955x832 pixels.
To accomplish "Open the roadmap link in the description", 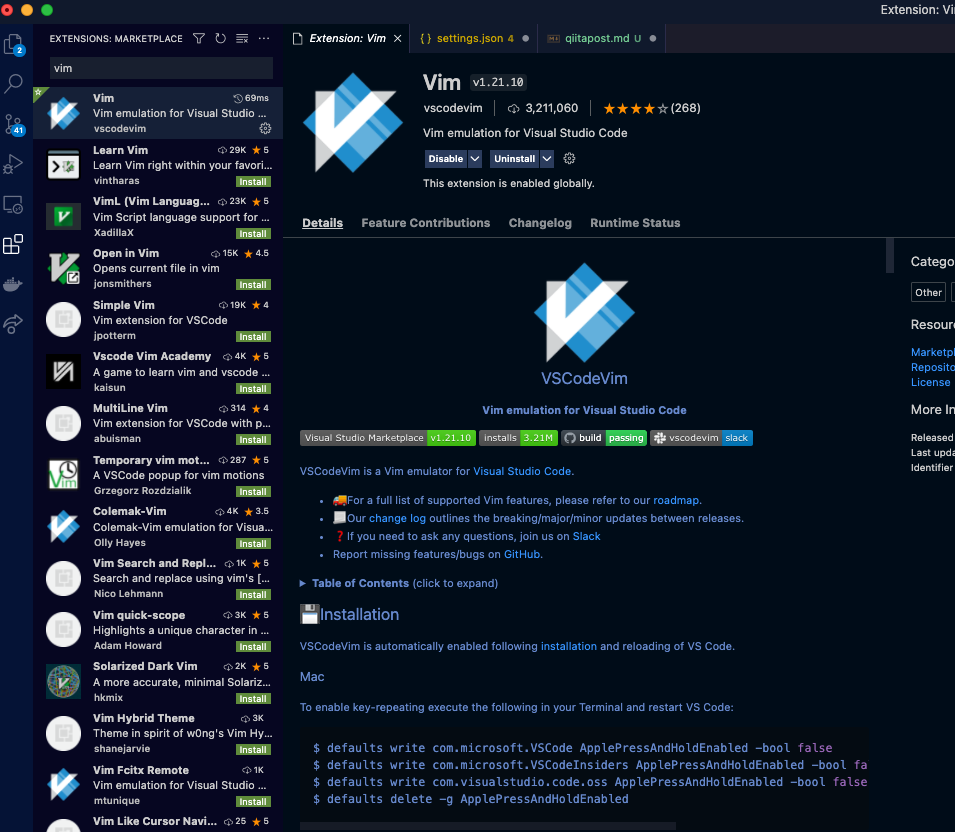I will coord(676,501).
